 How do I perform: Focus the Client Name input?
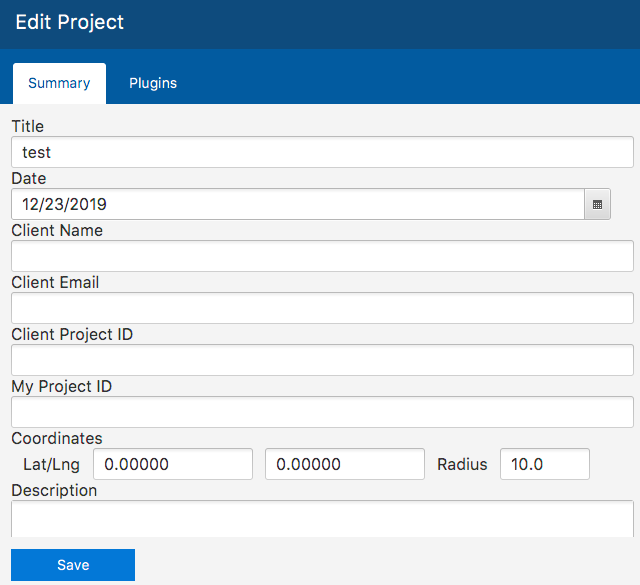tap(322, 256)
